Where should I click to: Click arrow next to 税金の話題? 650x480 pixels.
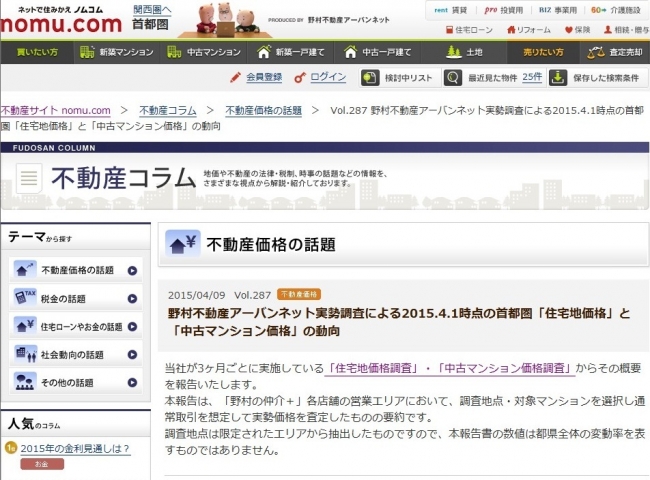pyautogui.click(x=132, y=298)
